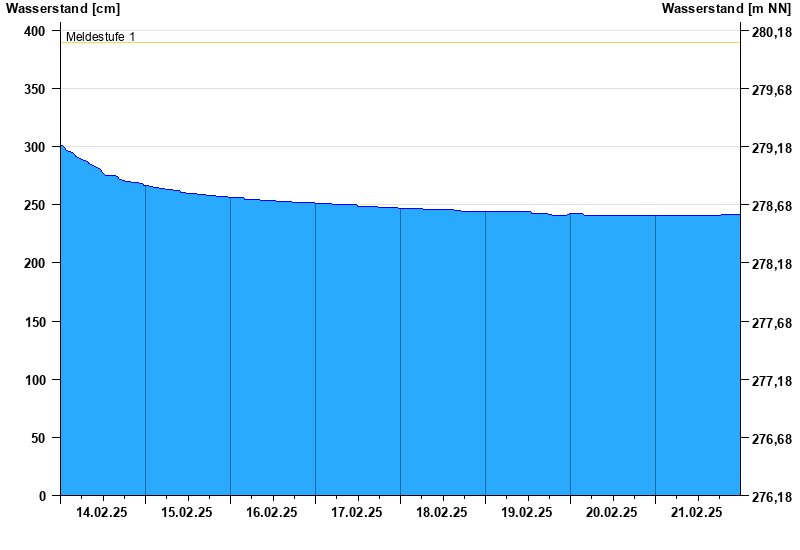Click the 278,18 value on right axis
The image size is (800, 550).
click(772, 264)
